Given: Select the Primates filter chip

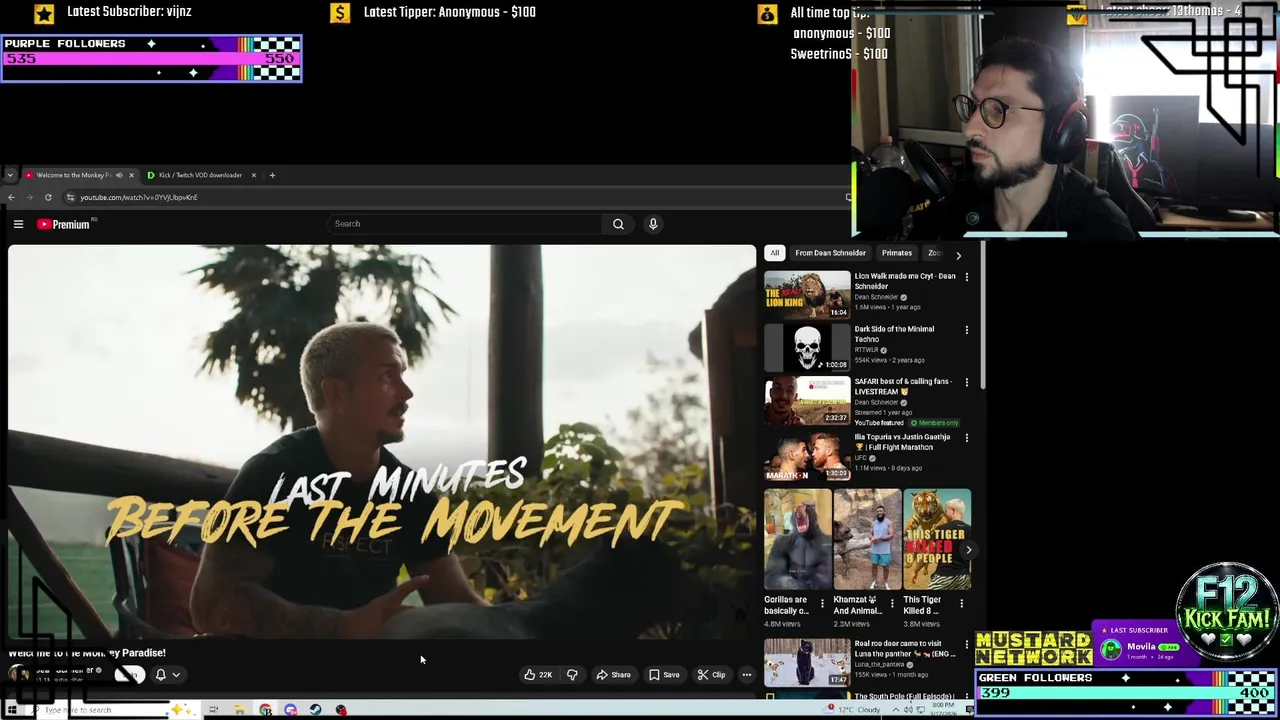Looking at the screenshot, I should coord(896,253).
